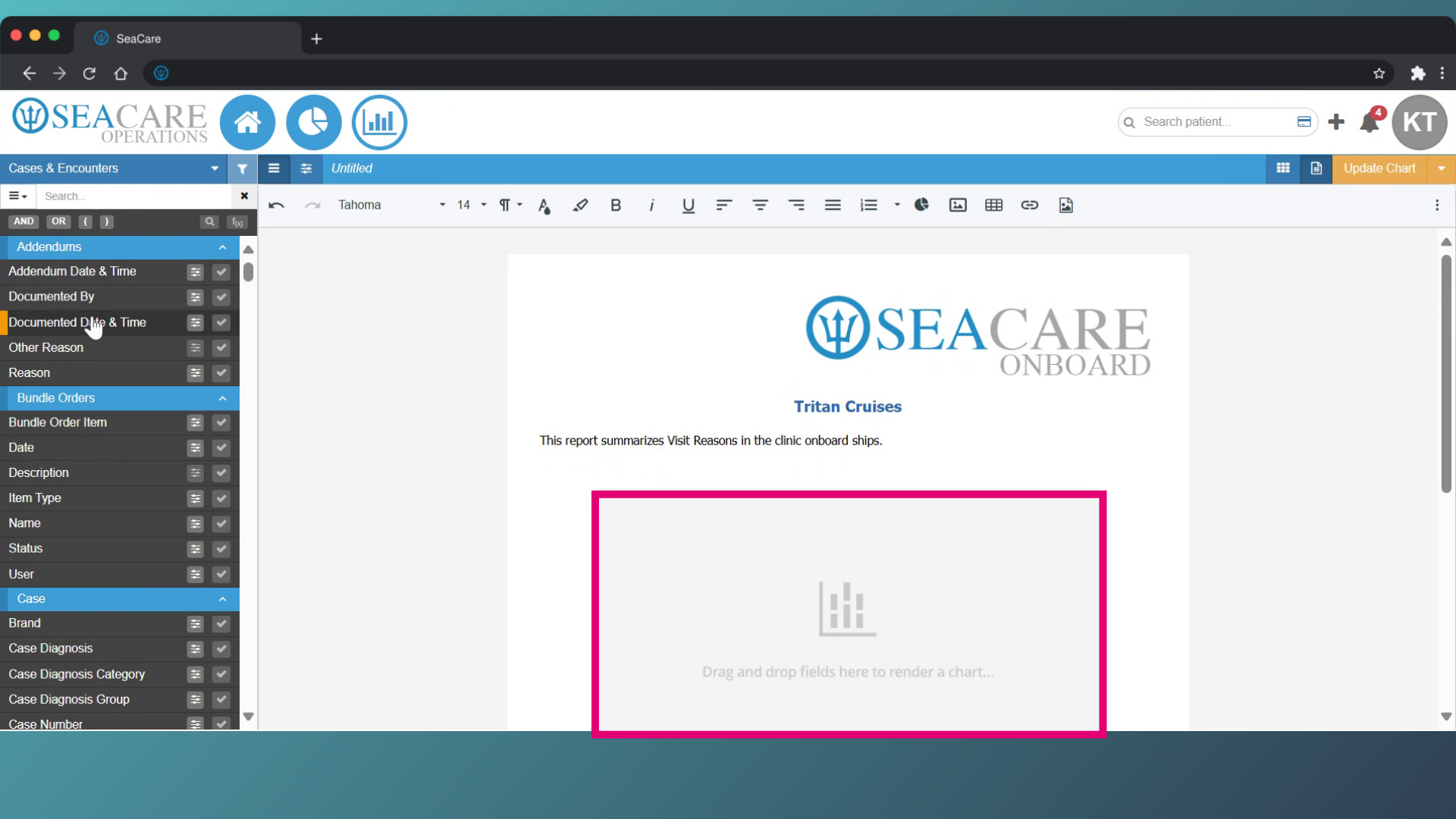Click the plus icon beside patient search
The width and height of the screenshot is (1456, 819).
(x=1336, y=121)
